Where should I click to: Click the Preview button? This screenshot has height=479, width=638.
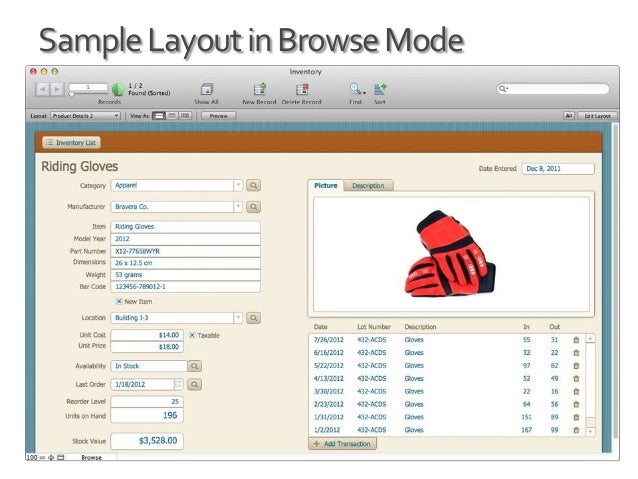pyautogui.click(x=218, y=116)
